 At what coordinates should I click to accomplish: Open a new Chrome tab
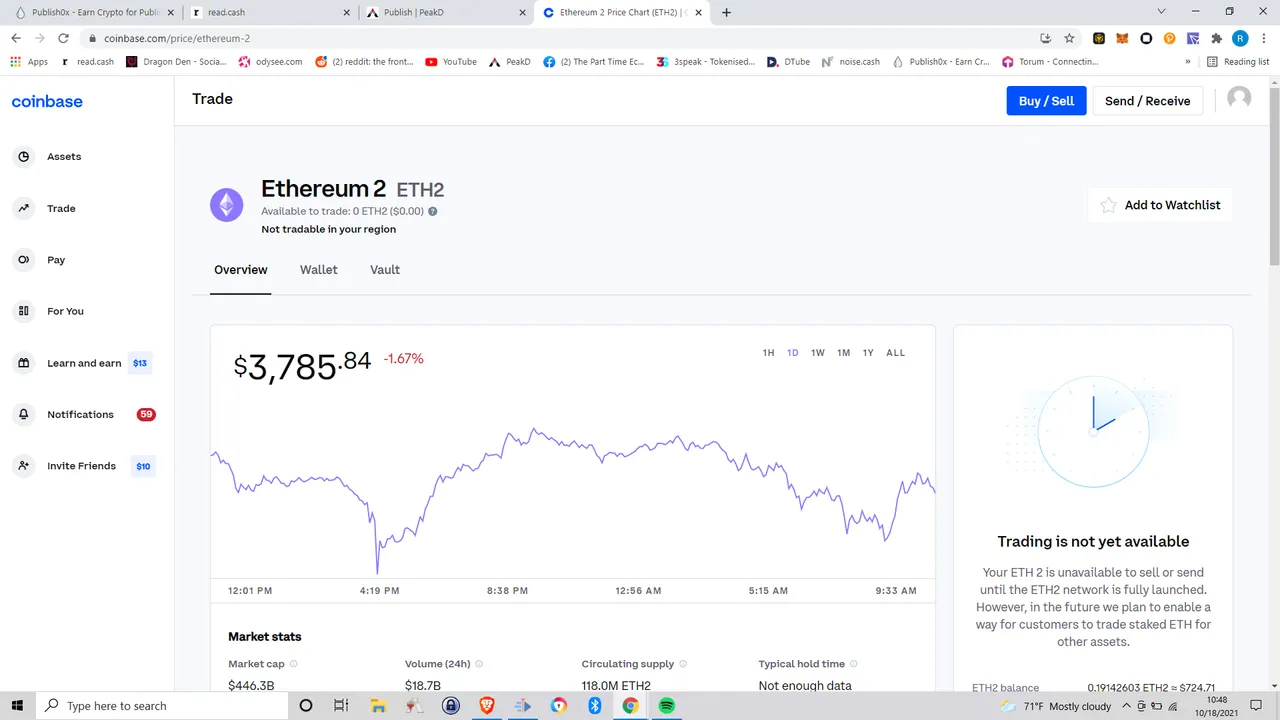[726, 12]
